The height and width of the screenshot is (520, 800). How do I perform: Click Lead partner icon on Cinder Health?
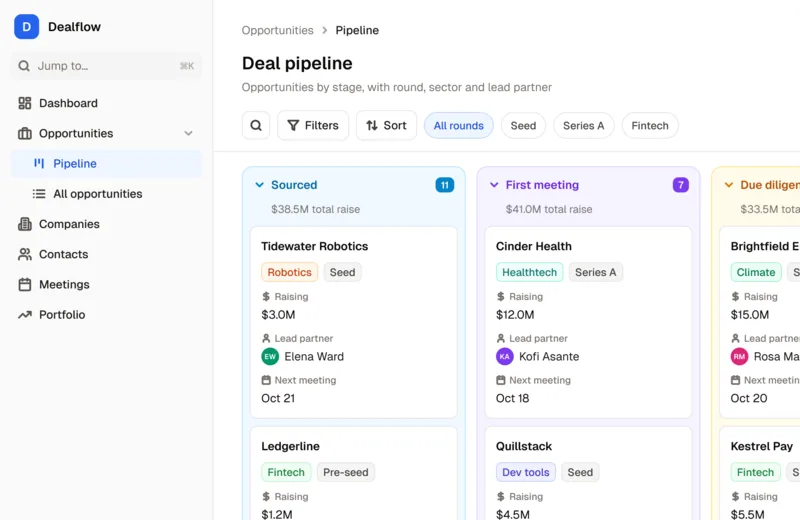501,338
